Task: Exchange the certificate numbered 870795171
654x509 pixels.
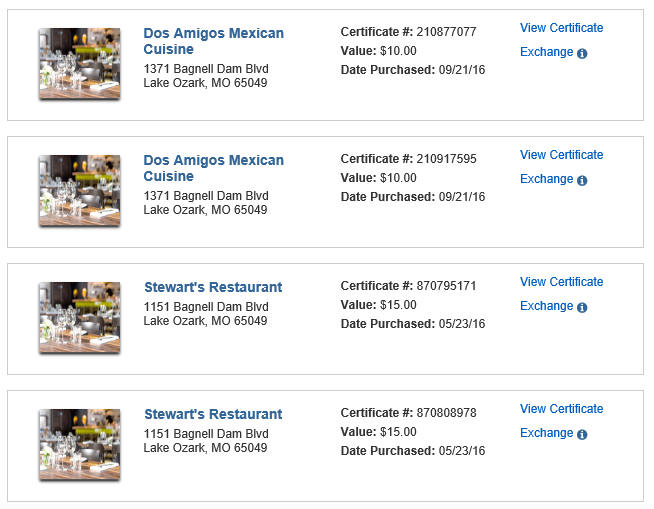Action: [x=546, y=306]
